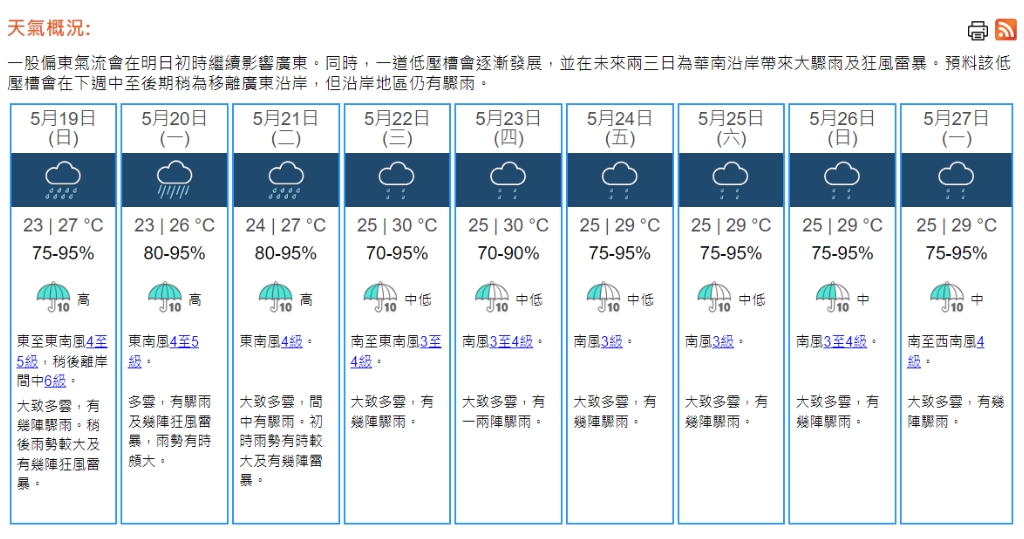Open the orange RSS feed icon
Viewport: 1024px width, 539px height.
[1006, 29]
